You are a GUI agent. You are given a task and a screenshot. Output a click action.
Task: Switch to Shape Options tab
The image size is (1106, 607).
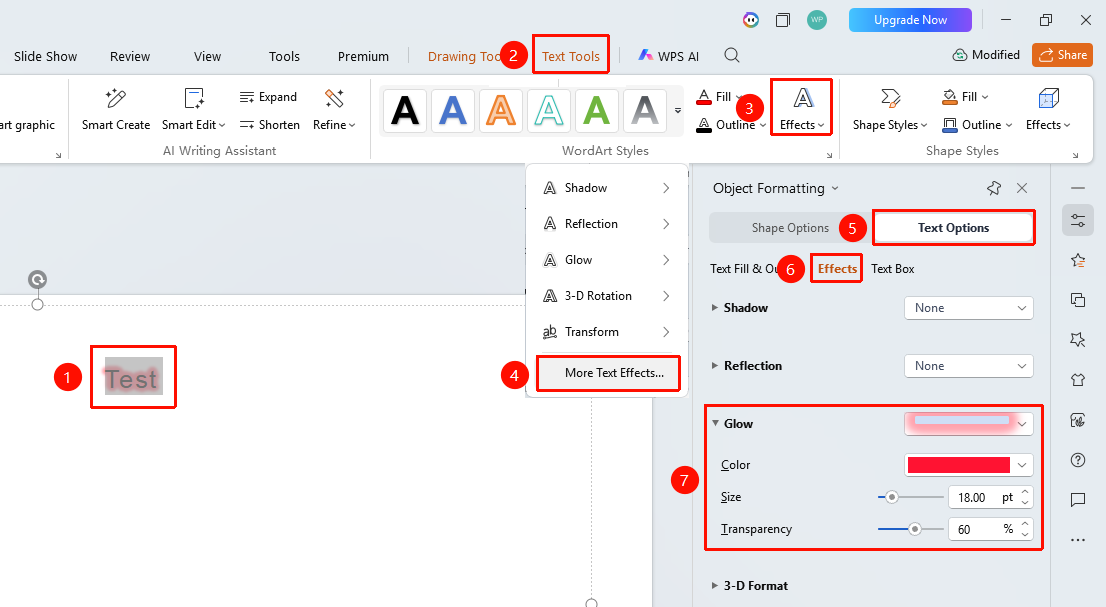(x=790, y=228)
